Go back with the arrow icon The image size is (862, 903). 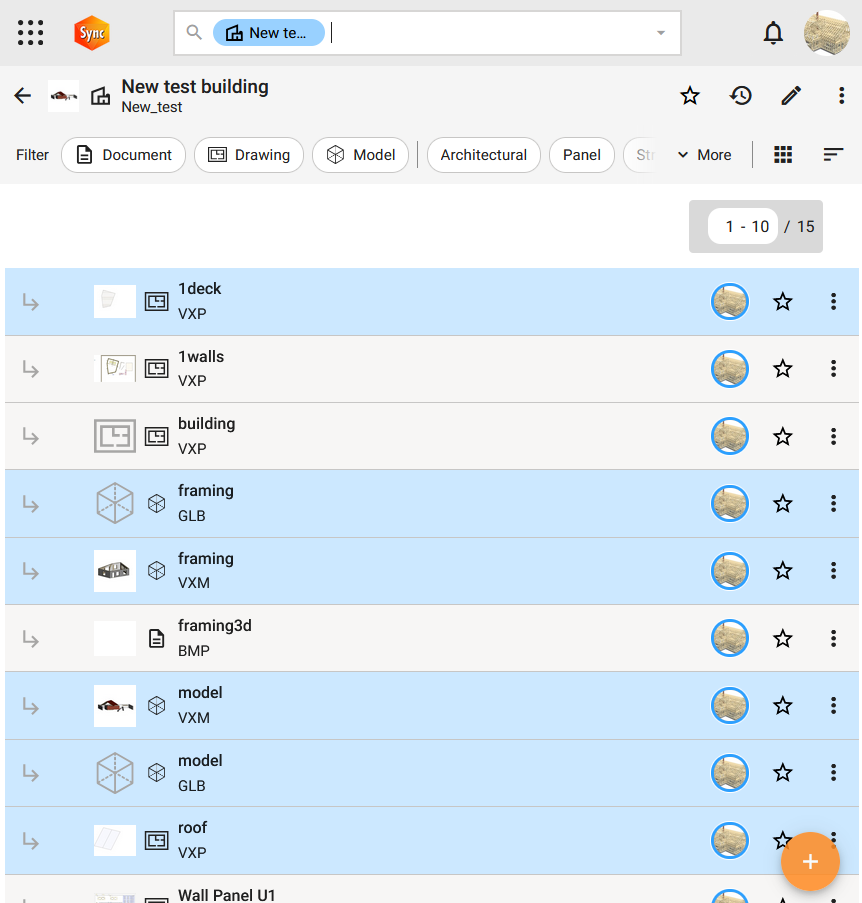click(x=23, y=96)
